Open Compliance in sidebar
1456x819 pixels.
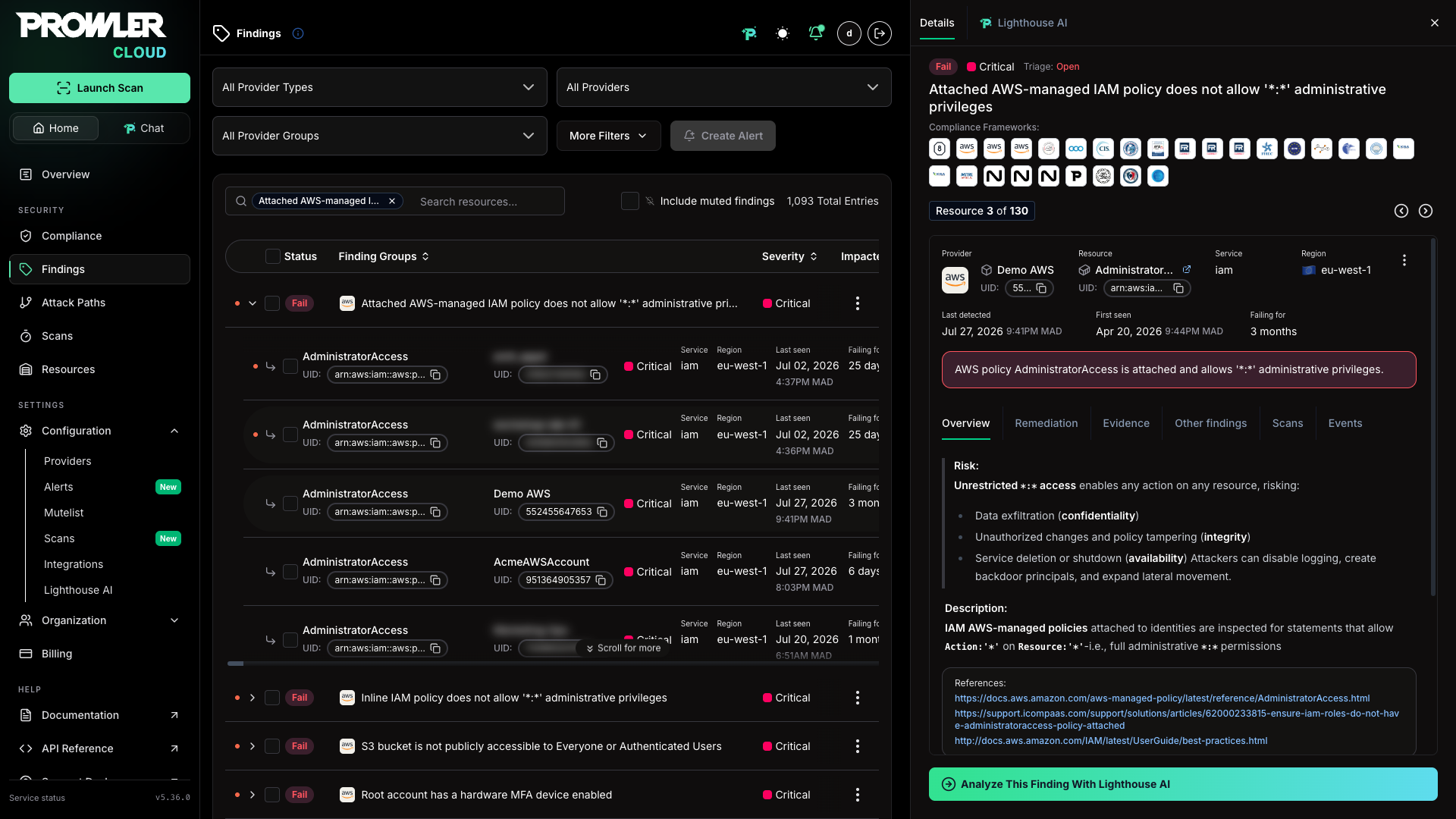click(99, 236)
